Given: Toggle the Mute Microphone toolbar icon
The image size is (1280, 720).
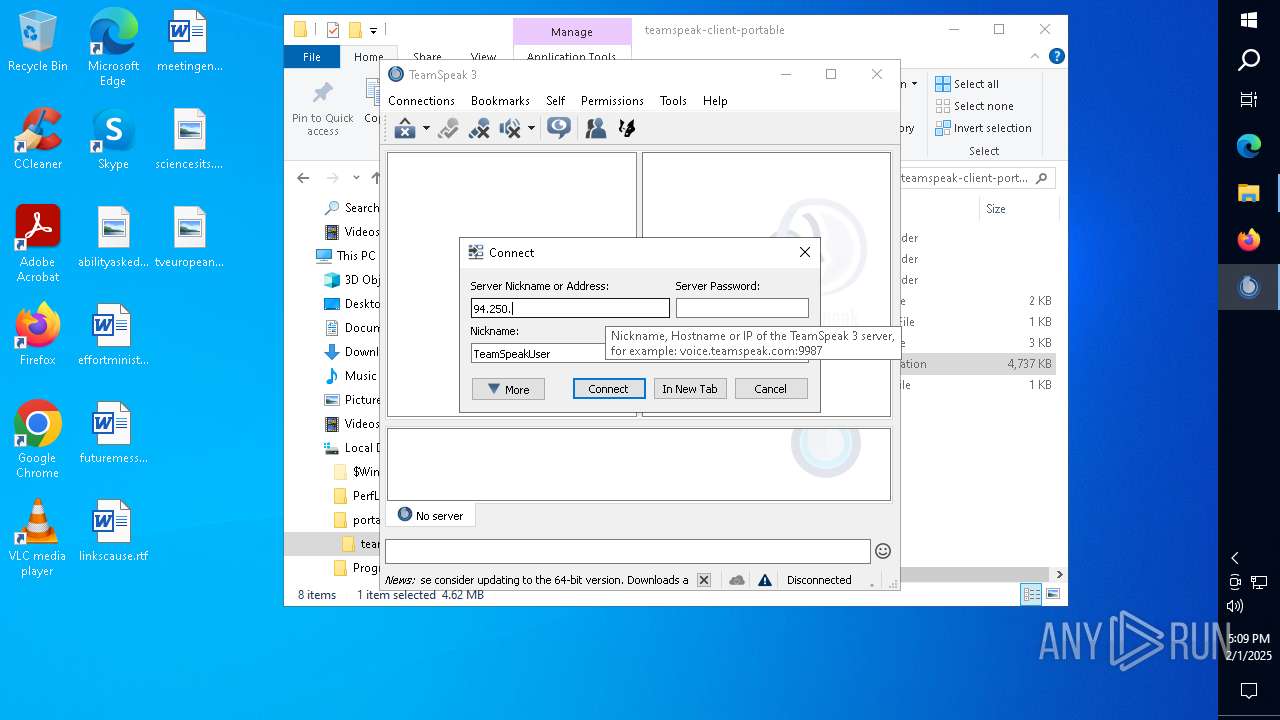Looking at the screenshot, I should [x=479, y=128].
